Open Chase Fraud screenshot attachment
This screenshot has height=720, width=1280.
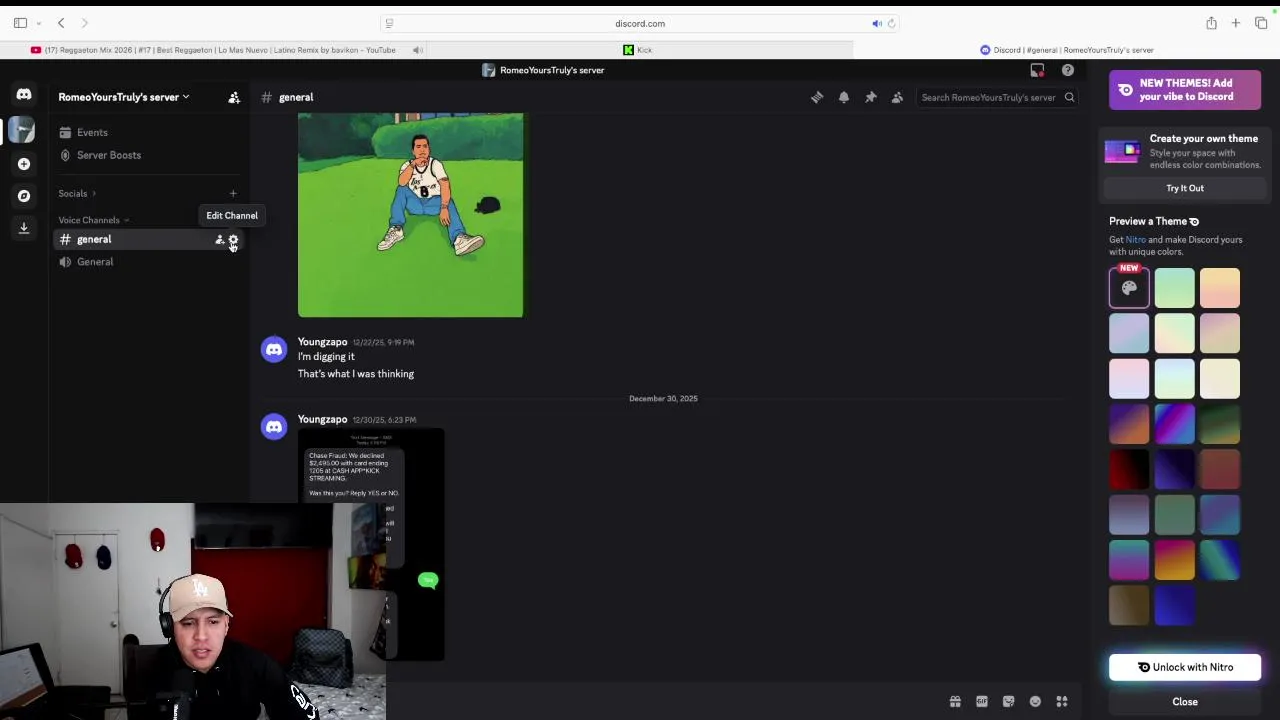tap(371, 545)
